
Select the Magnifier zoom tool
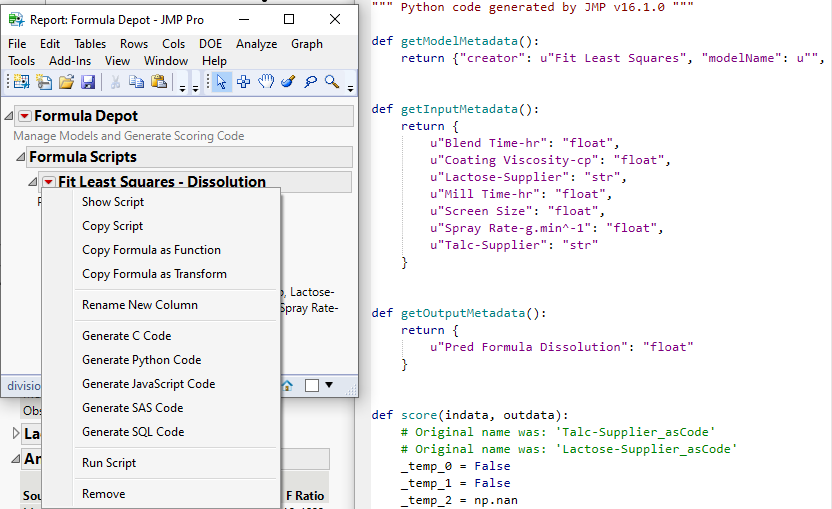pos(332,82)
